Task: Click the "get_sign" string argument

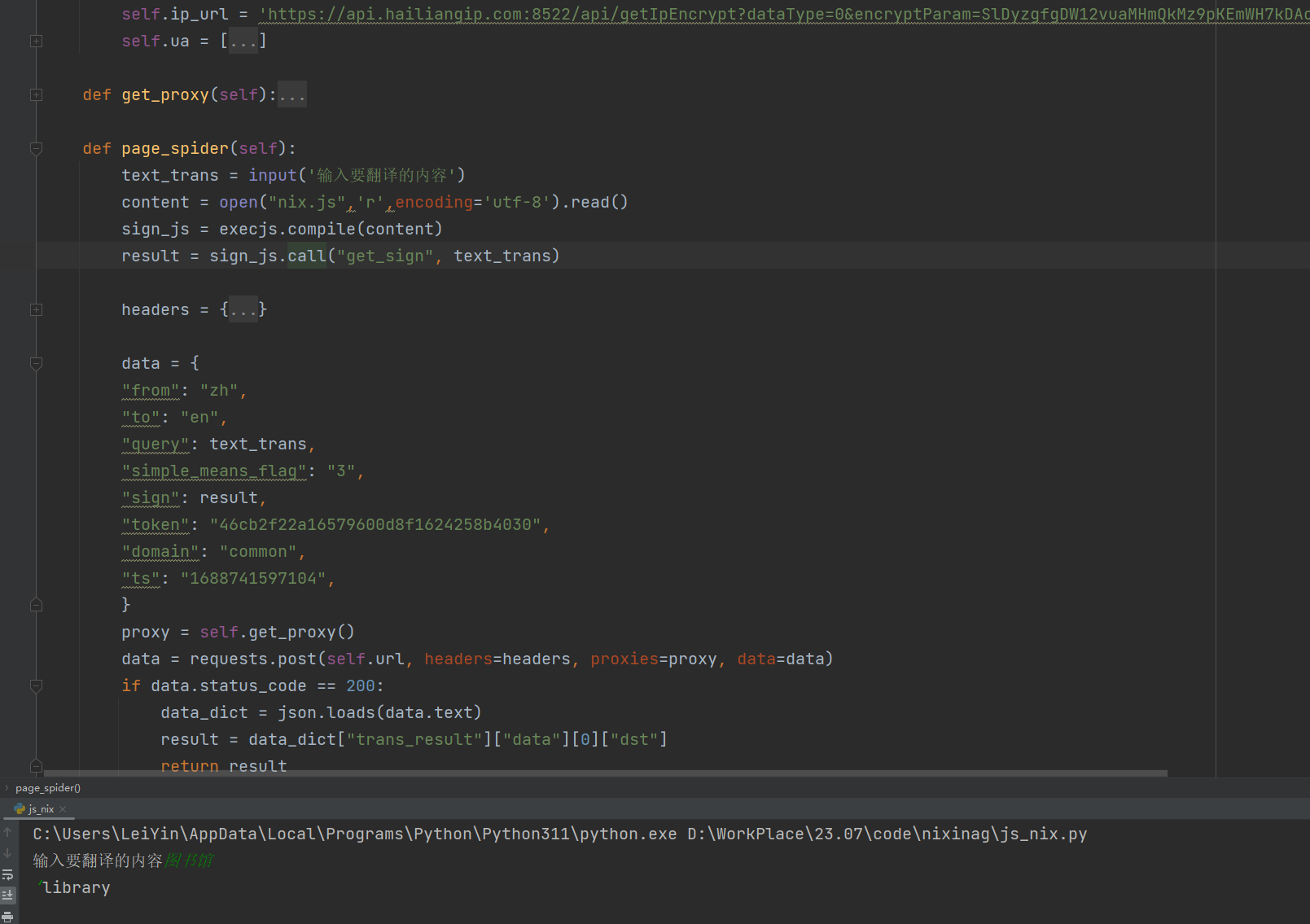Action: coord(385,256)
